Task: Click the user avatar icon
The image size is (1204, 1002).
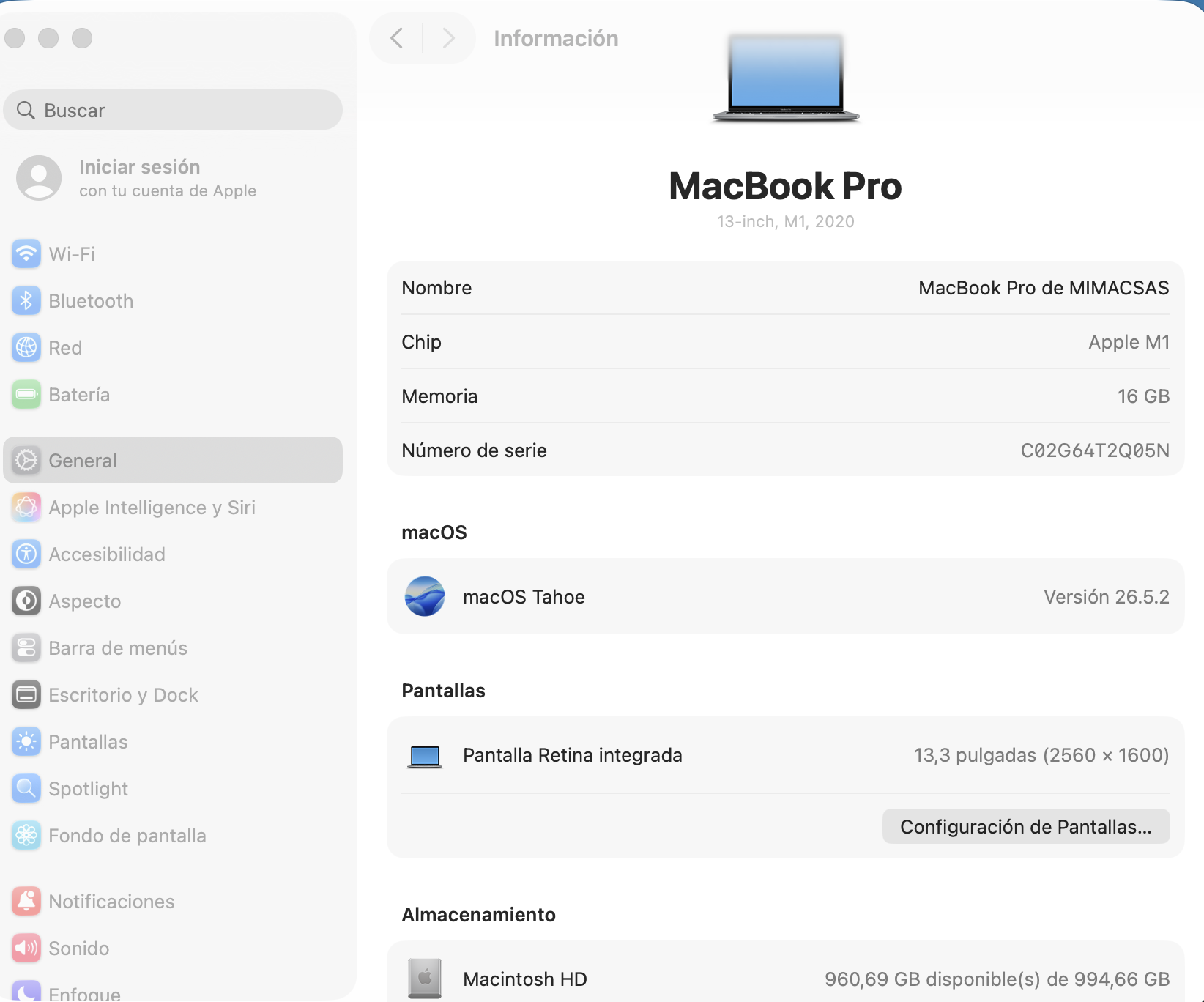Action: pos(39,178)
